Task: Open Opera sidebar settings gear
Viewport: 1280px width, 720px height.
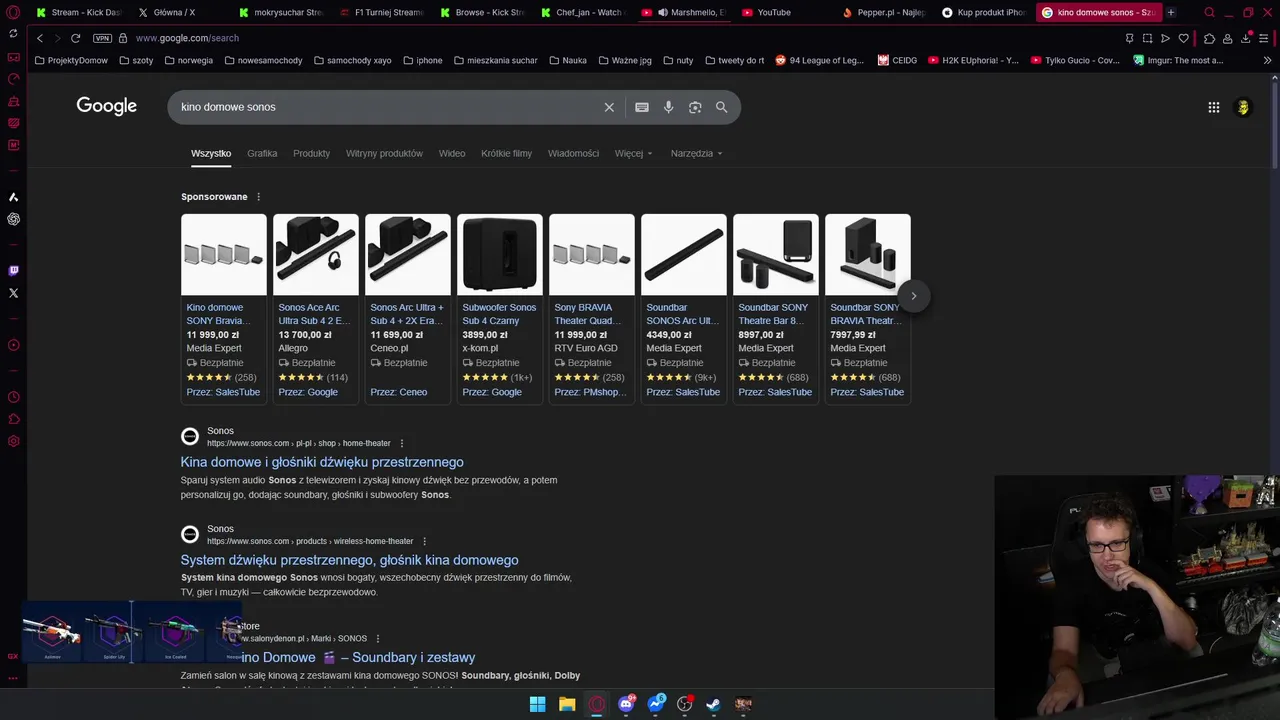Action: click(x=13, y=441)
